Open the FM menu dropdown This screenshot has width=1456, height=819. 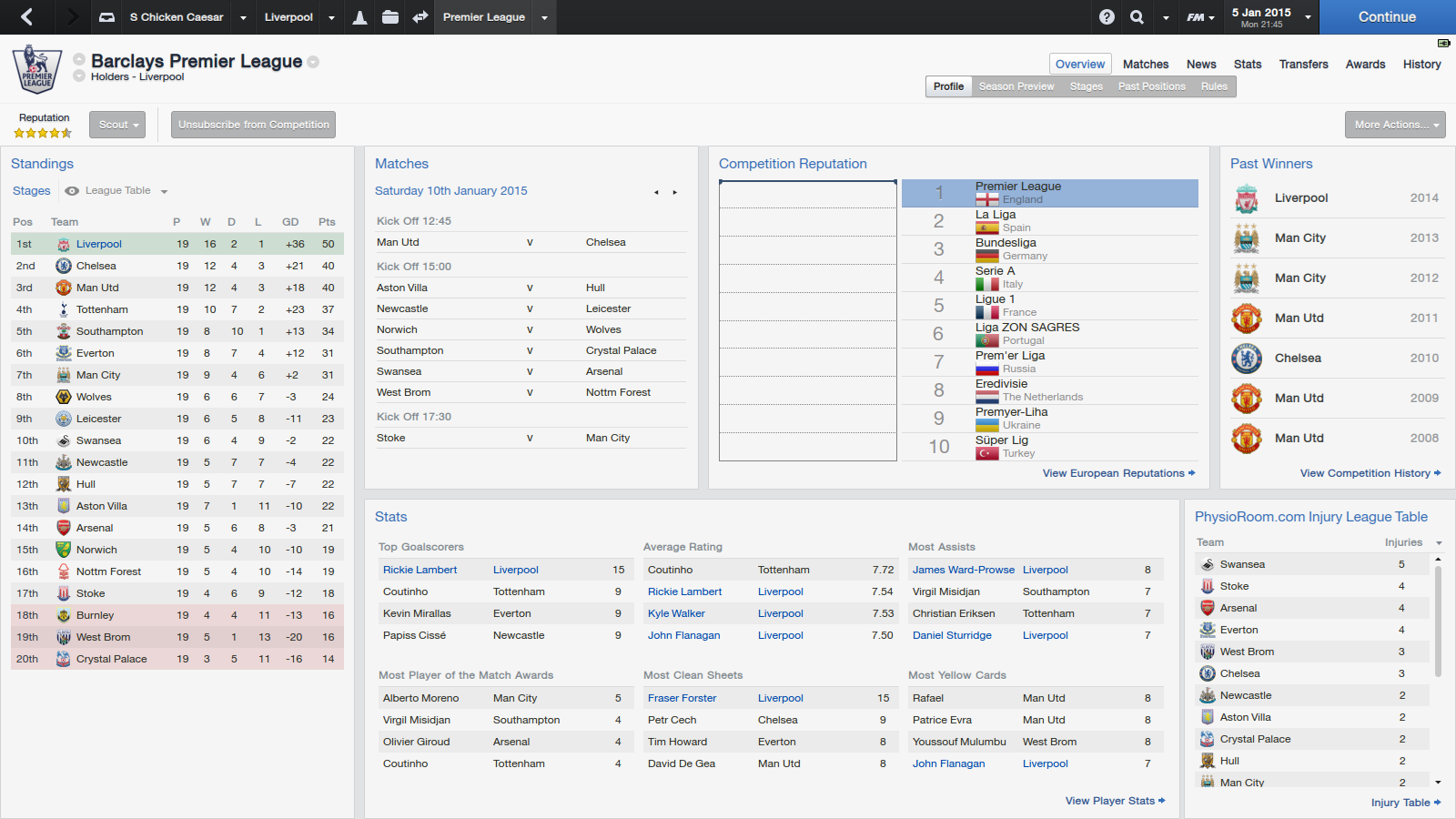(x=1200, y=17)
